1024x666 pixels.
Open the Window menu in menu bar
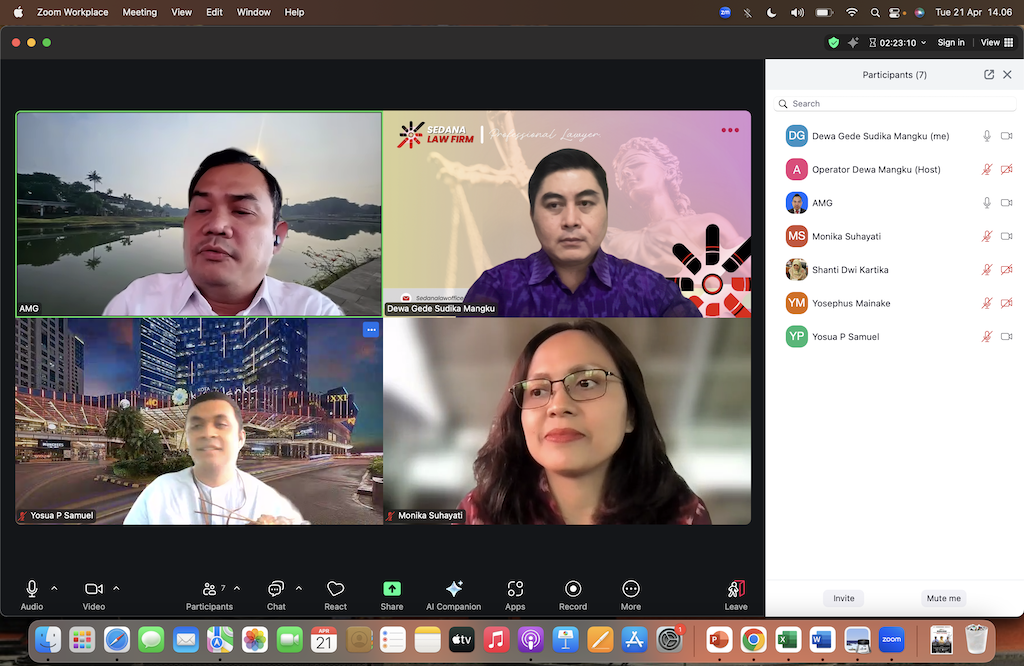[254, 12]
